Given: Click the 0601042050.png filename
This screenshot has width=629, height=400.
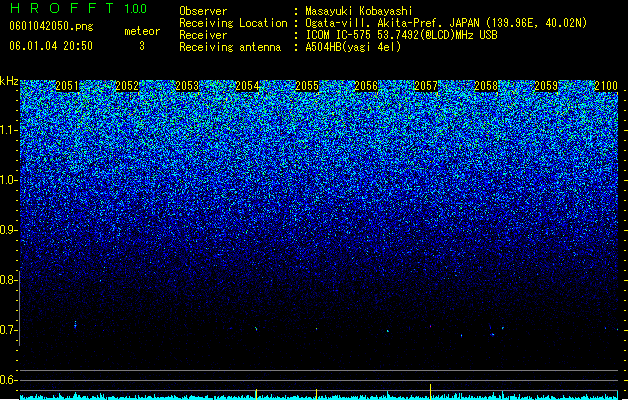Looking at the screenshot, I should coord(51,26).
